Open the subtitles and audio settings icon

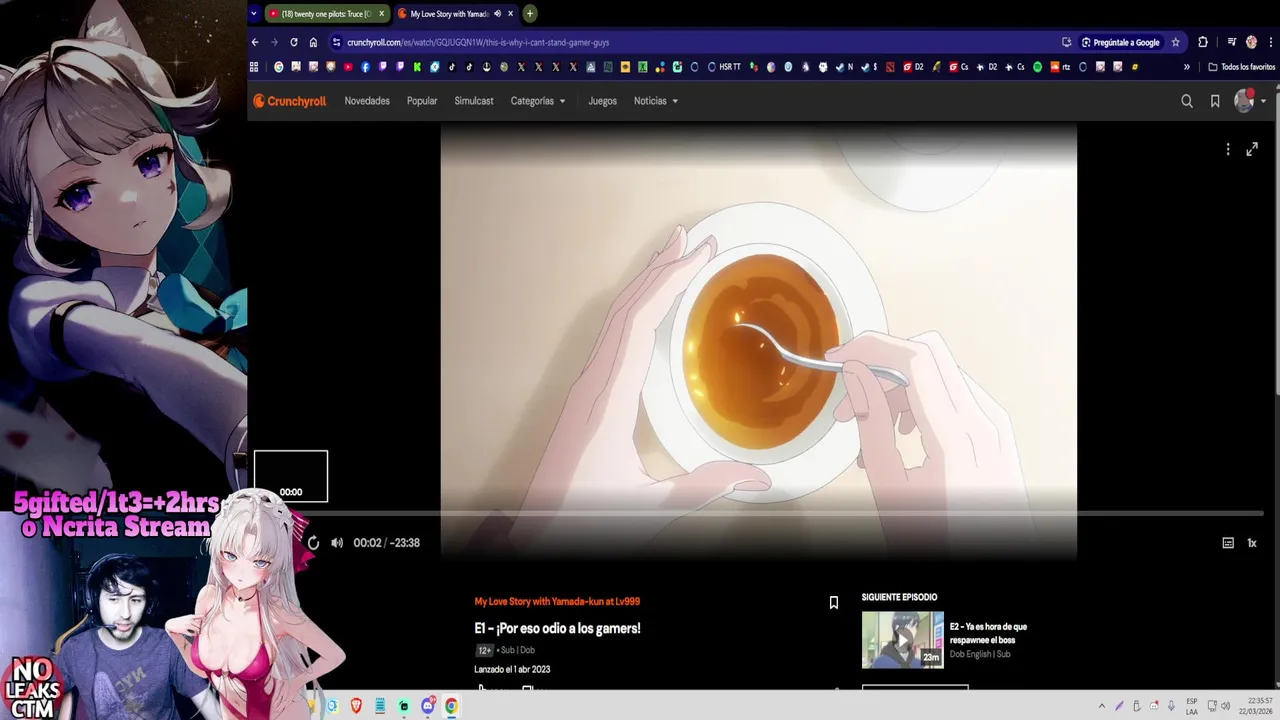tap(1228, 543)
